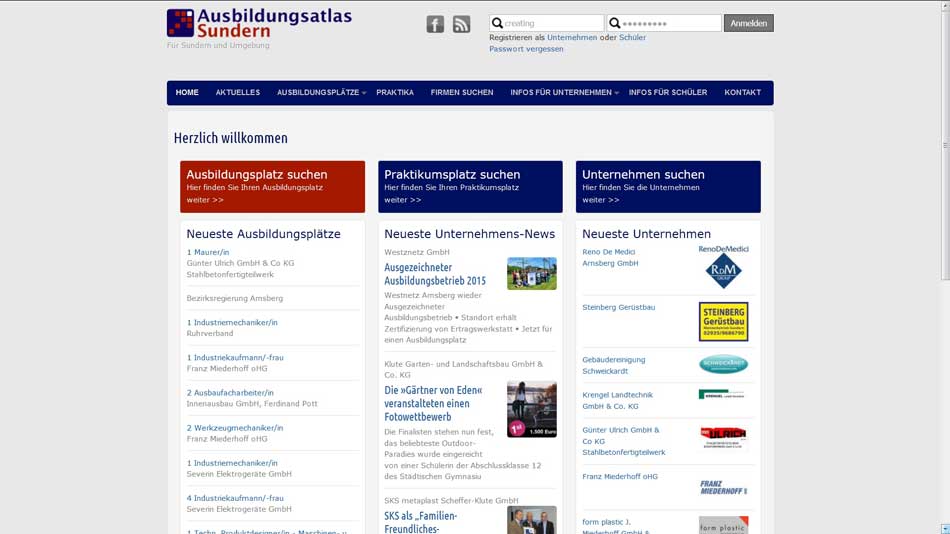Click the RenoDeMedici company logo
Viewport: 950px width, 534px height.
[x=723, y=267]
